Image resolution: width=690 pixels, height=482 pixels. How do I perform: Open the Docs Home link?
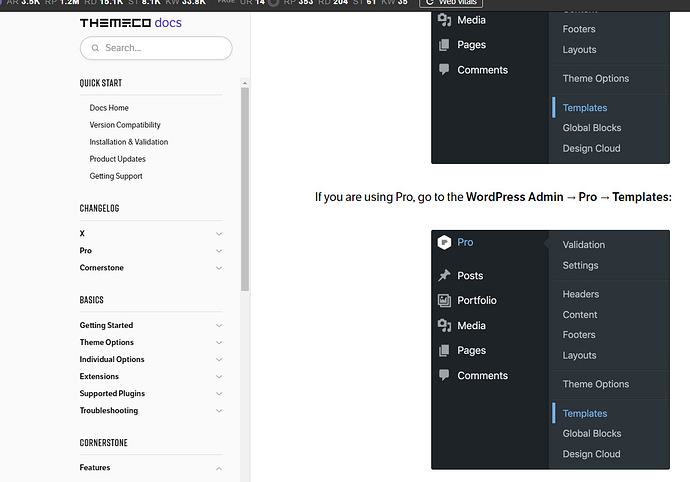(109, 108)
